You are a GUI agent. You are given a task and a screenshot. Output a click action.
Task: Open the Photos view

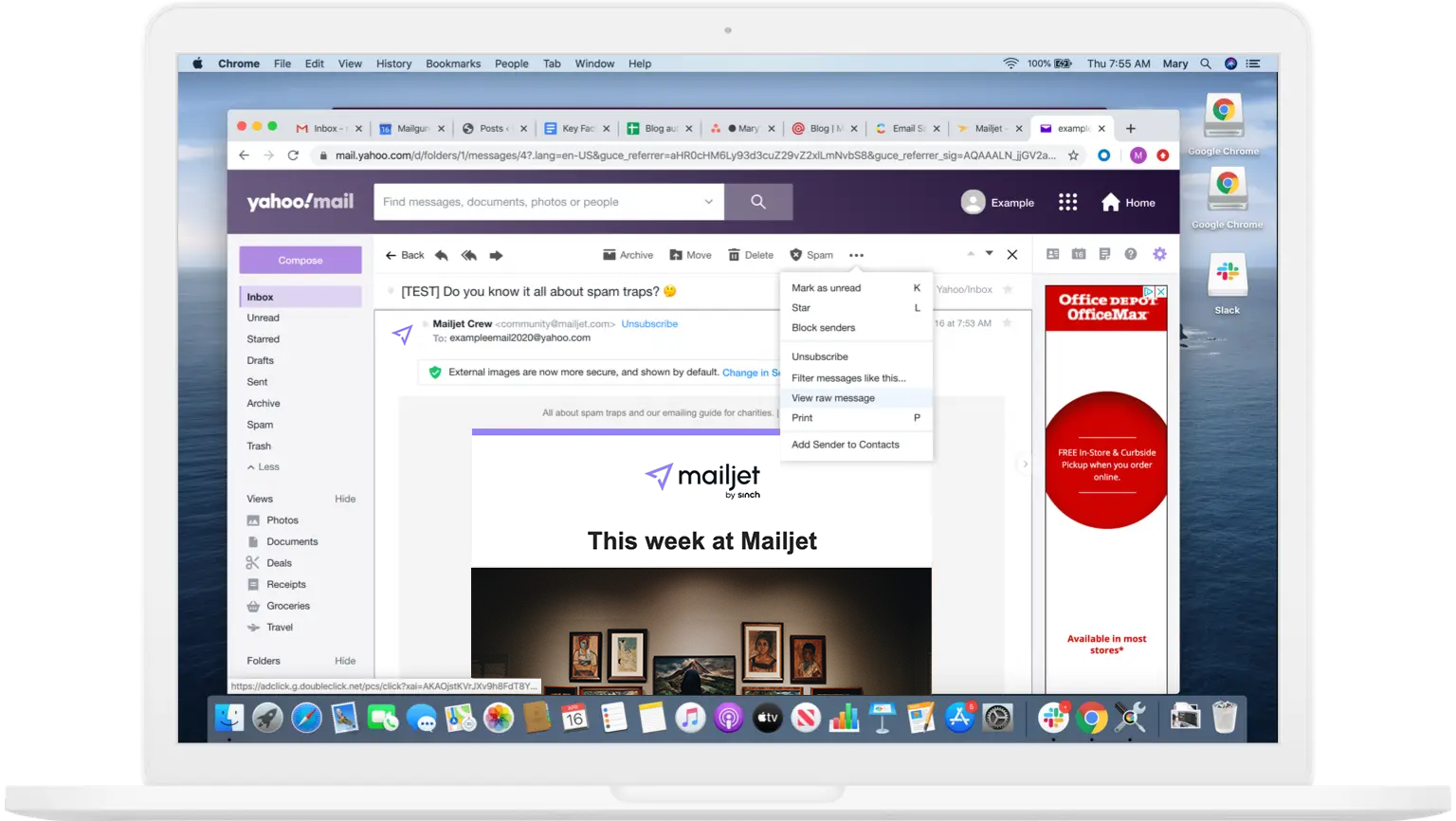pyautogui.click(x=273, y=520)
